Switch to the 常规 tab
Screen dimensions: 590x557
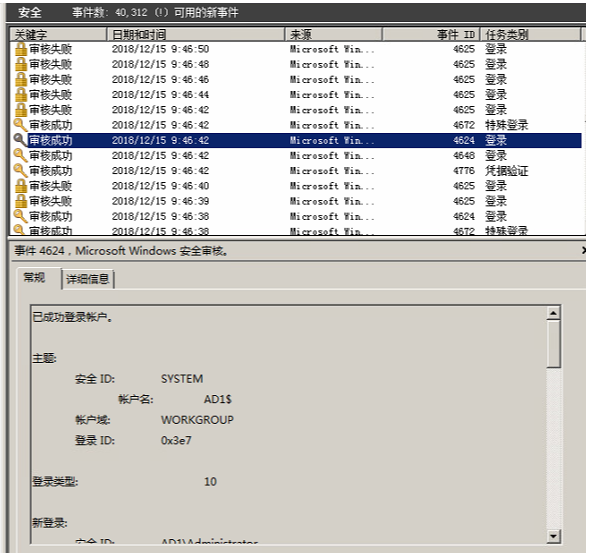click(x=34, y=277)
